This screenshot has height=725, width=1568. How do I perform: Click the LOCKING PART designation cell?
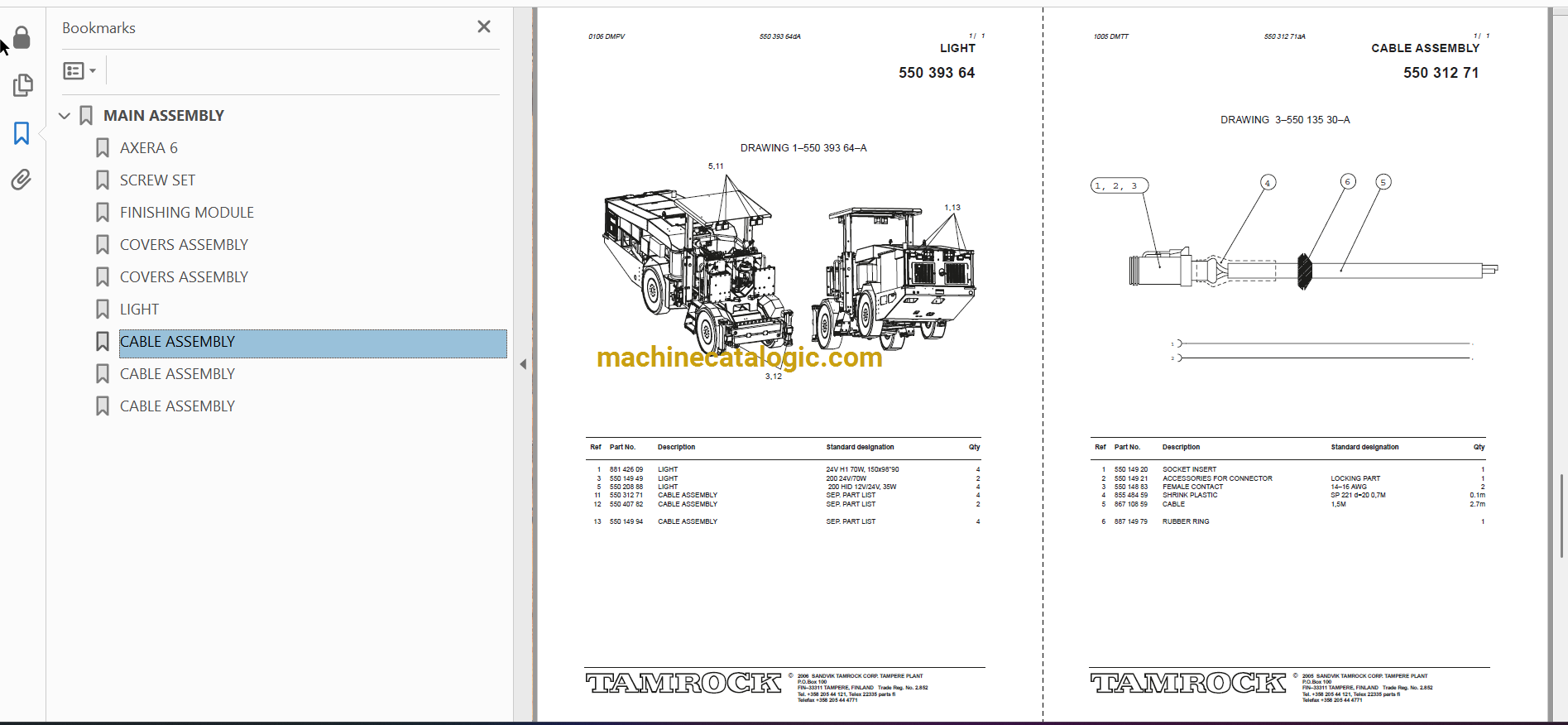pos(1355,478)
